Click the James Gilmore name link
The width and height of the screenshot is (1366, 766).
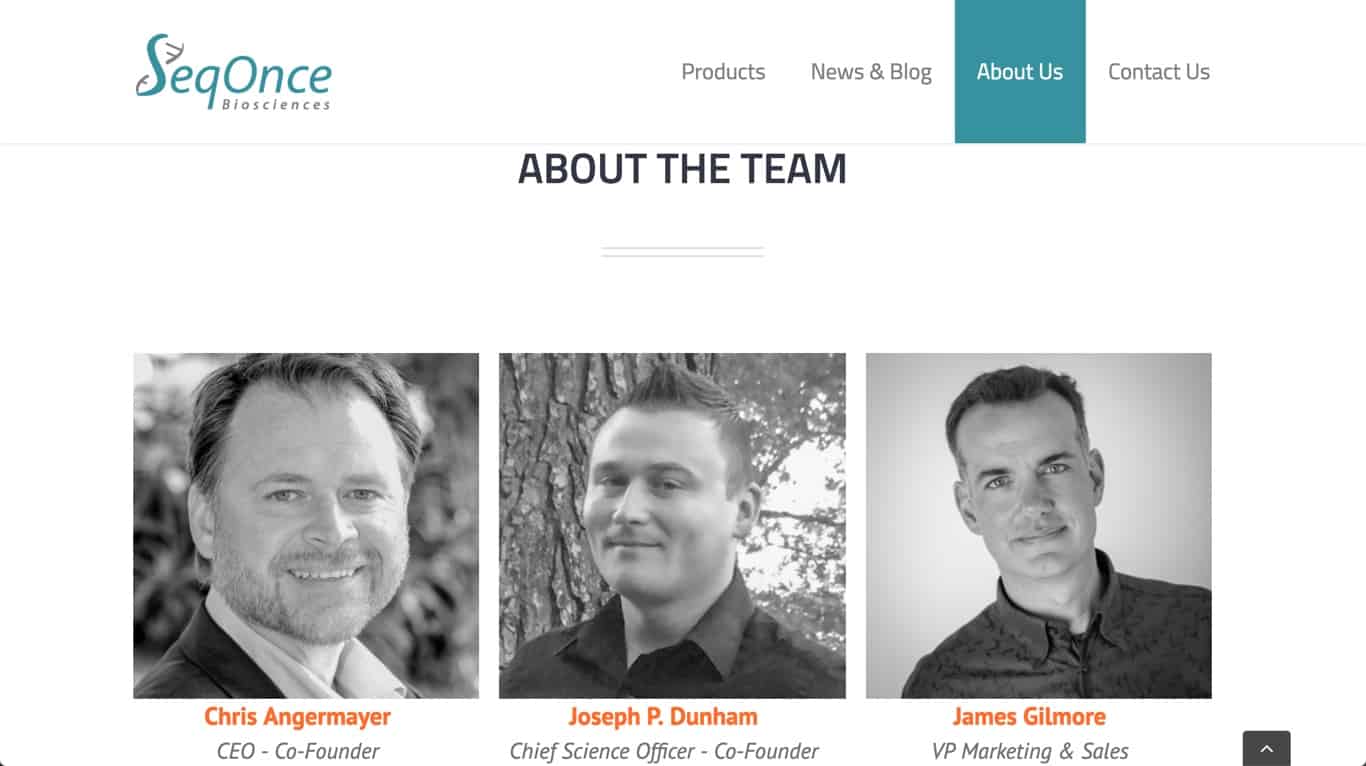coord(1029,717)
